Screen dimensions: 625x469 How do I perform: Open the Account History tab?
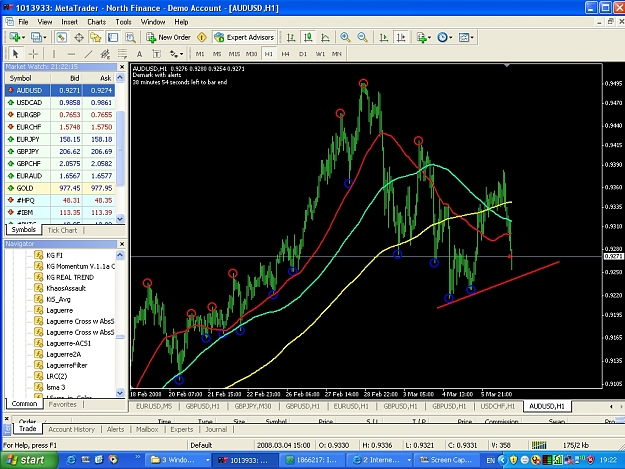click(x=71, y=429)
